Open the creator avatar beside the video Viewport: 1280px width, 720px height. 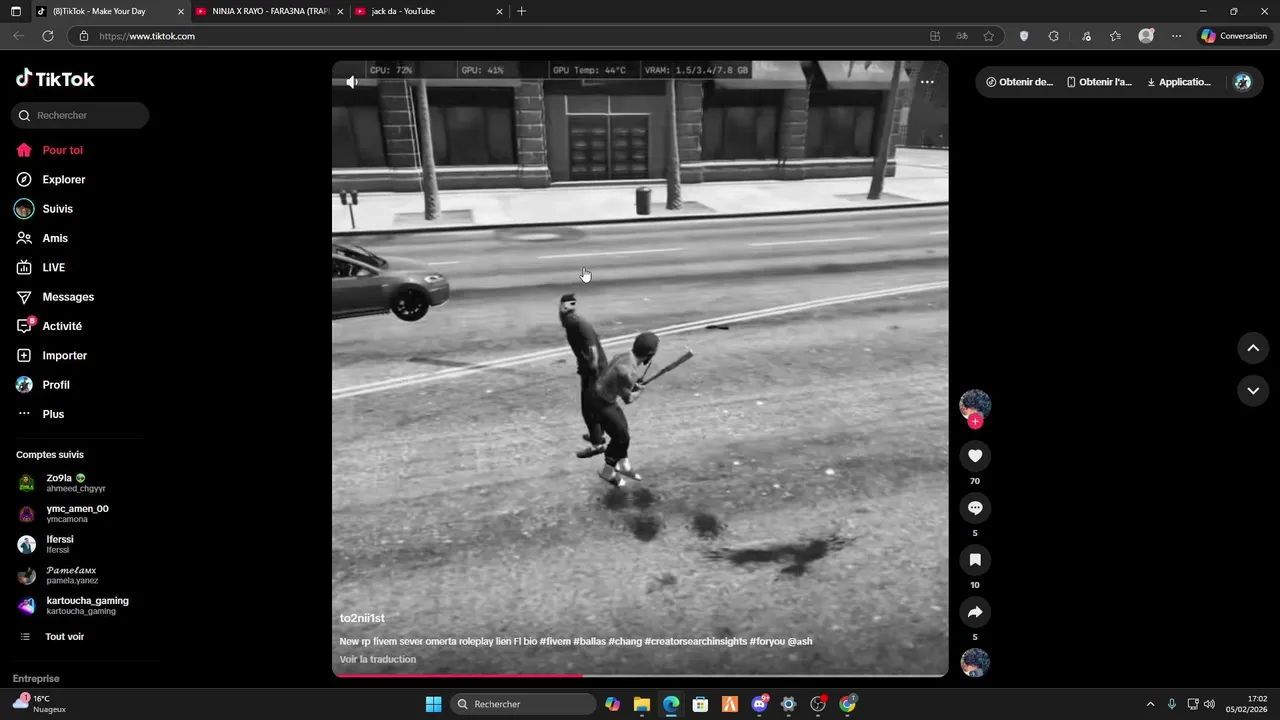click(x=975, y=404)
